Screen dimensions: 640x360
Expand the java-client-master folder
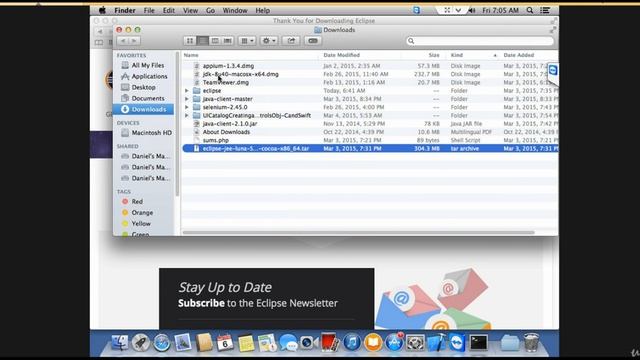(187, 99)
